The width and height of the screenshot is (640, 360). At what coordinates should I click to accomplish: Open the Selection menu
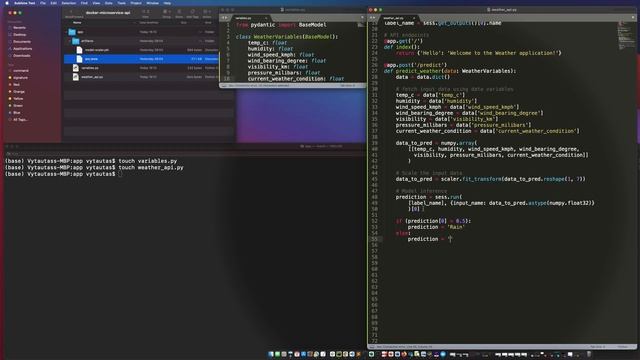[68, 3]
